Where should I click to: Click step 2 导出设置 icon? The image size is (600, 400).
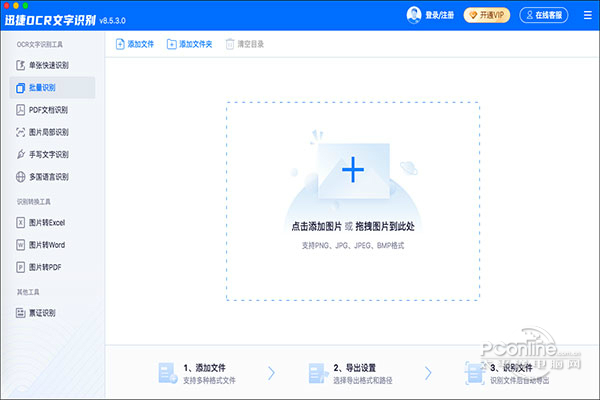318,373
